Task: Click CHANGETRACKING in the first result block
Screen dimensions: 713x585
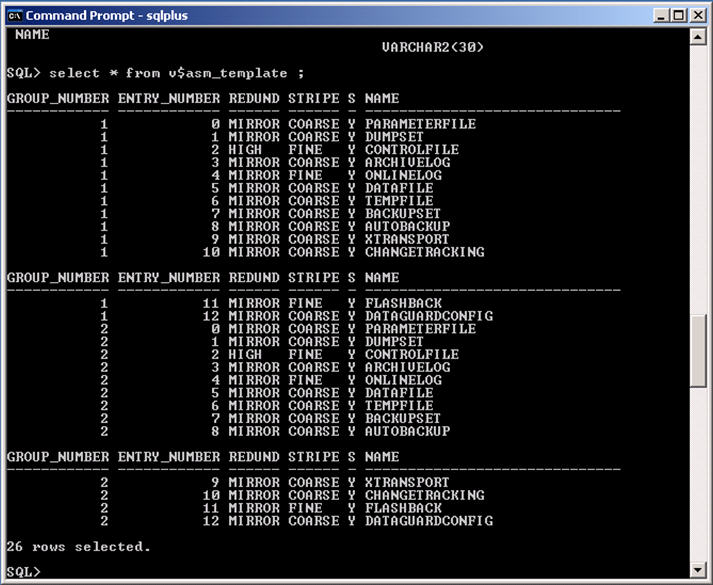Action: 424,252
